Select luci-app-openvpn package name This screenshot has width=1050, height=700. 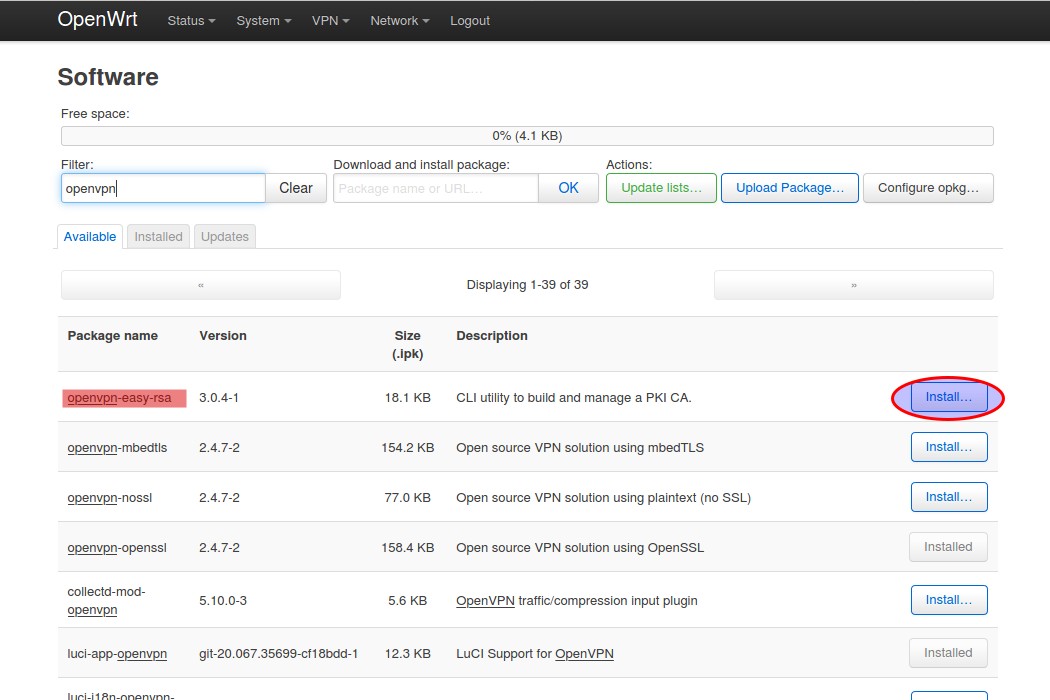117,654
